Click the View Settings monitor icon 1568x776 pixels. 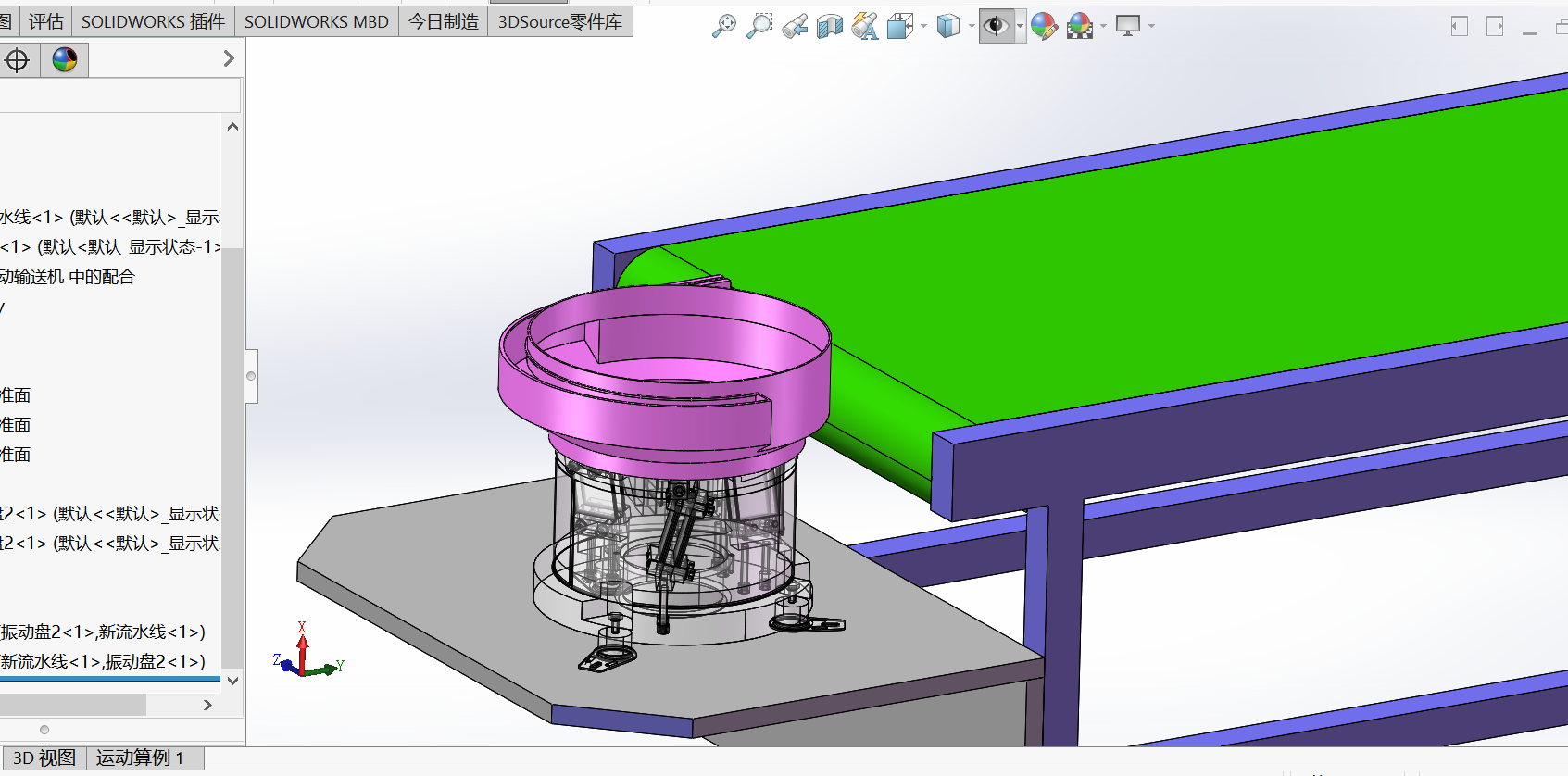[x=1128, y=26]
